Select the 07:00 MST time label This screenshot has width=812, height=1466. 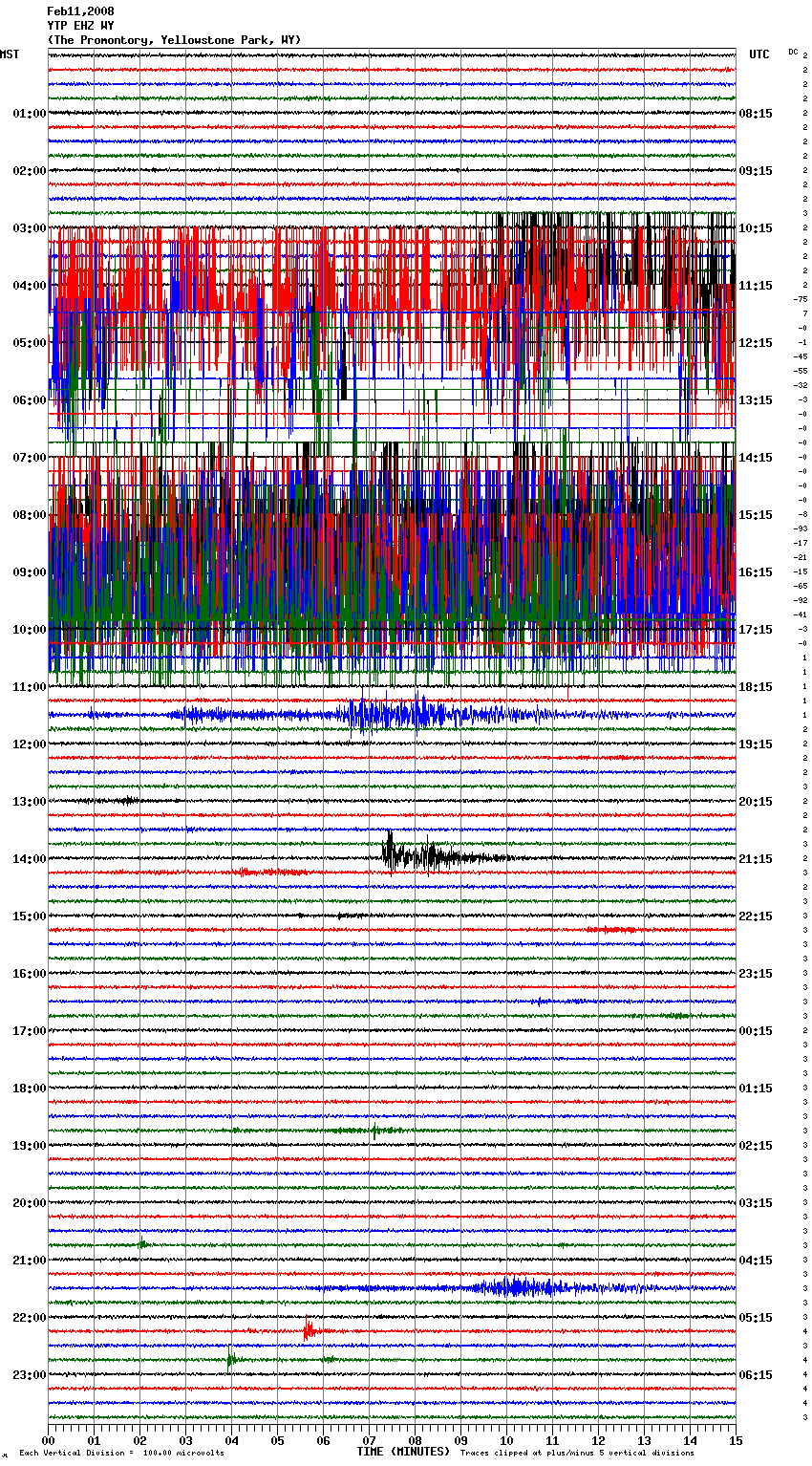coord(30,458)
